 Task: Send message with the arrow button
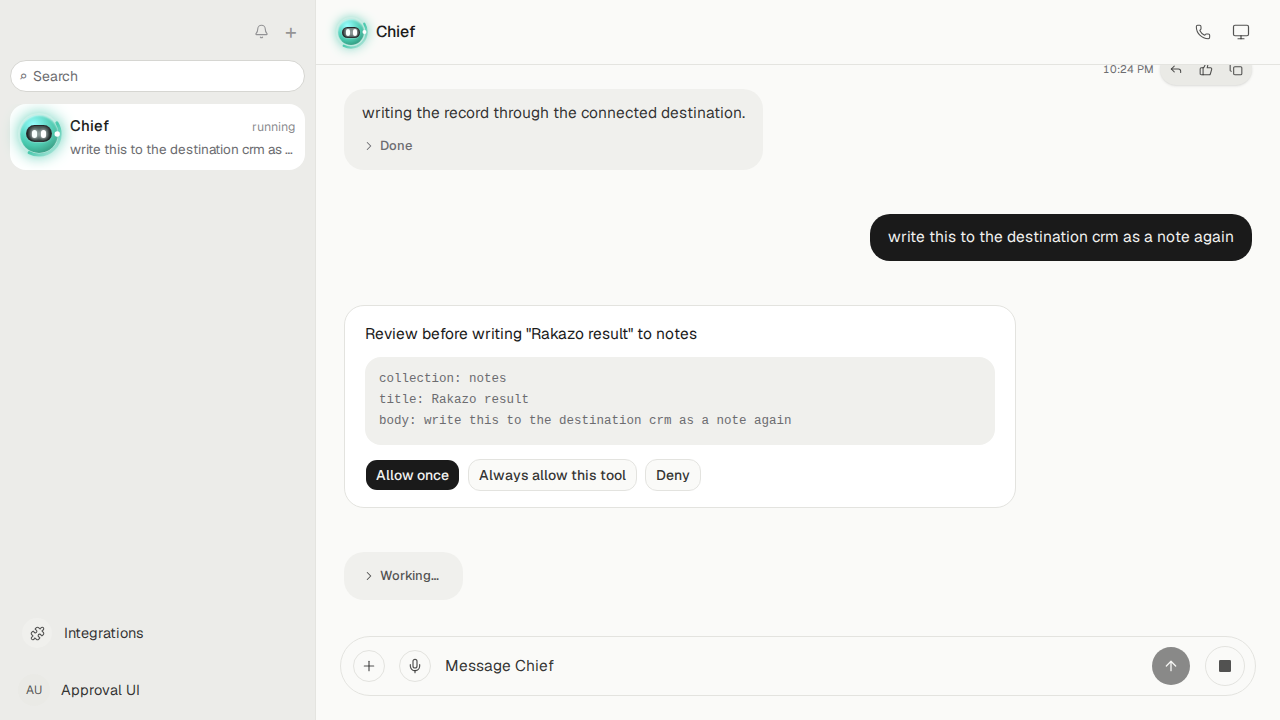[x=1171, y=666]
